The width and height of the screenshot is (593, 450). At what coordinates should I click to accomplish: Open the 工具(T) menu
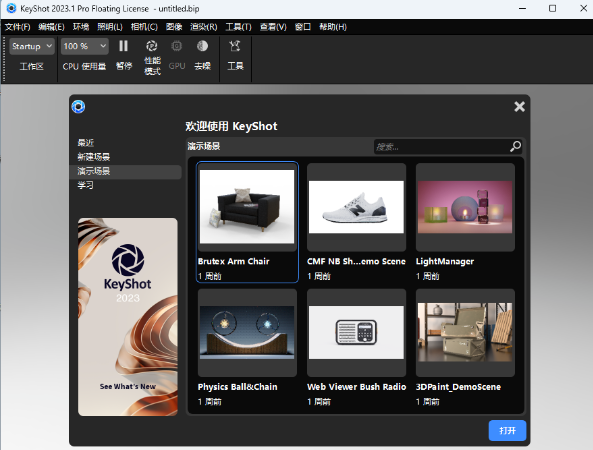(238, 27)
